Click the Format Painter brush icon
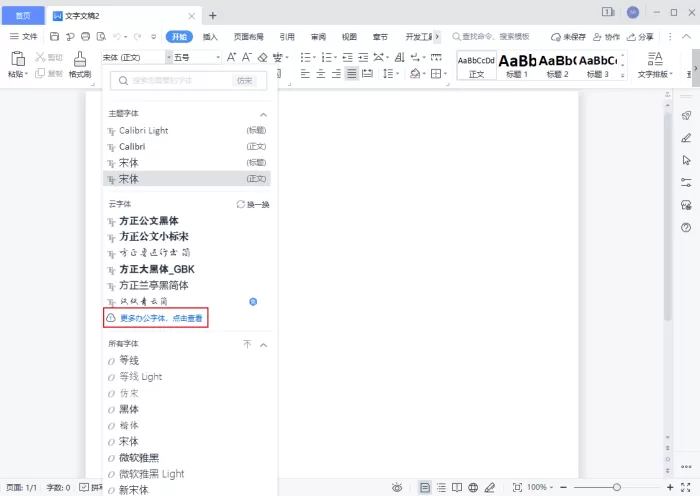This screenshot has height=496, width=700. (80, 59)
